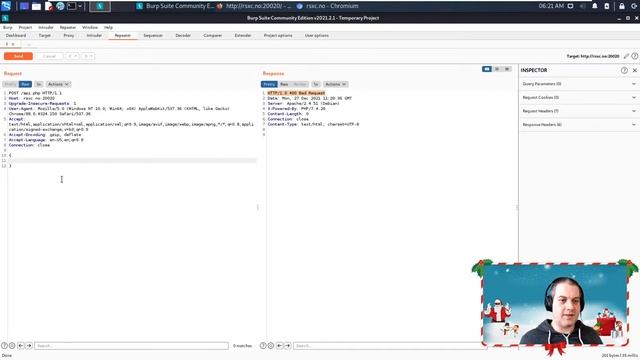
Task: Toggle \n non-printable characters in Request
Action: 39,84
